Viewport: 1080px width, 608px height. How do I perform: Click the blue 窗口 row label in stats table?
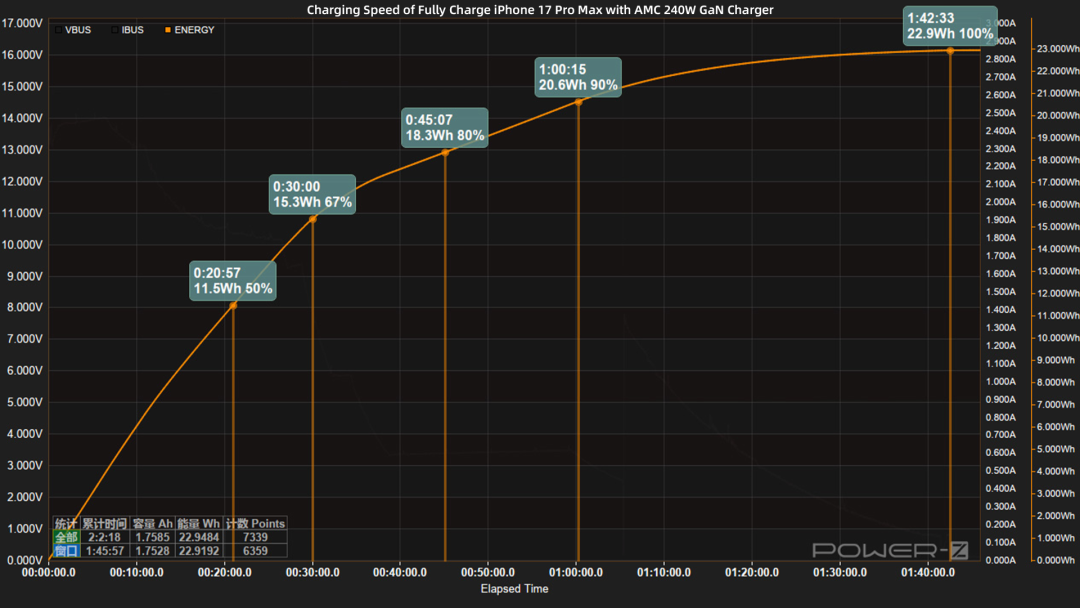click(x=66, y=551)
